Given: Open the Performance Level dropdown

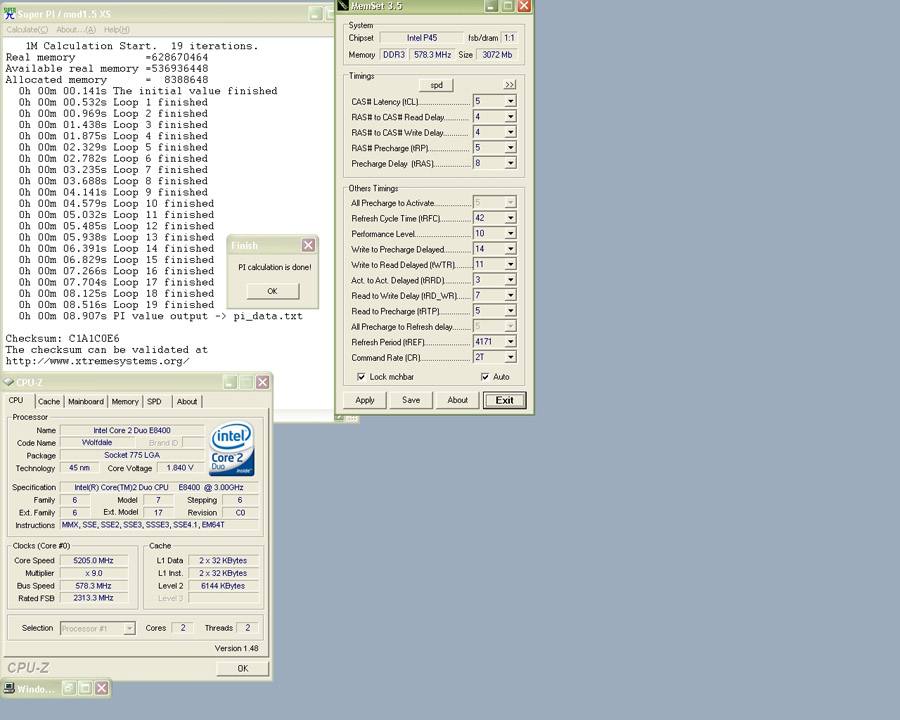Looking at the screenshot, I should 510,233.
